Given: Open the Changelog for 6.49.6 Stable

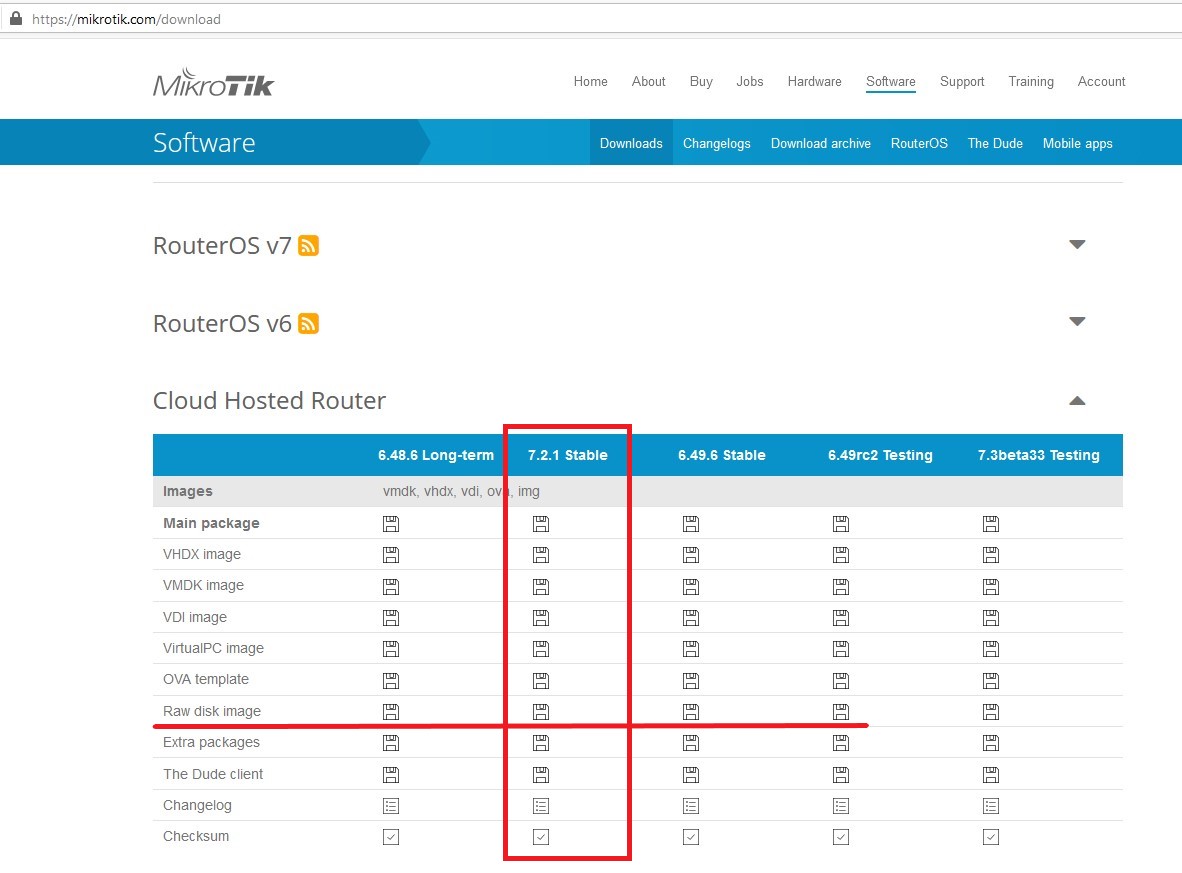Looking at the screenshot, I should (x=691, y=805).
